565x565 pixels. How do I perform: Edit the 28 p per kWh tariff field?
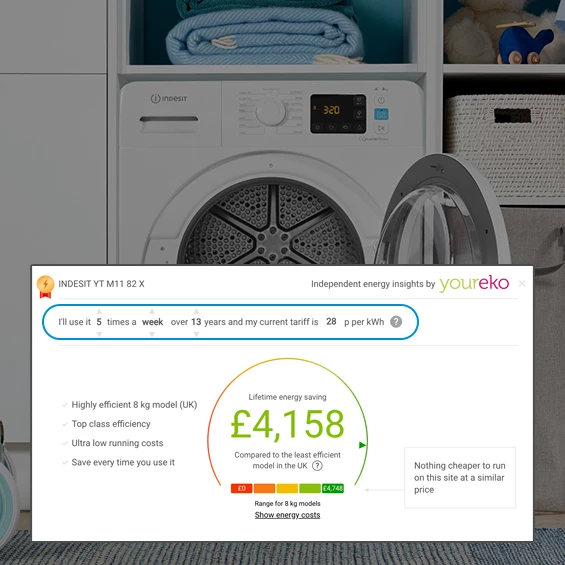pos(331,321)
